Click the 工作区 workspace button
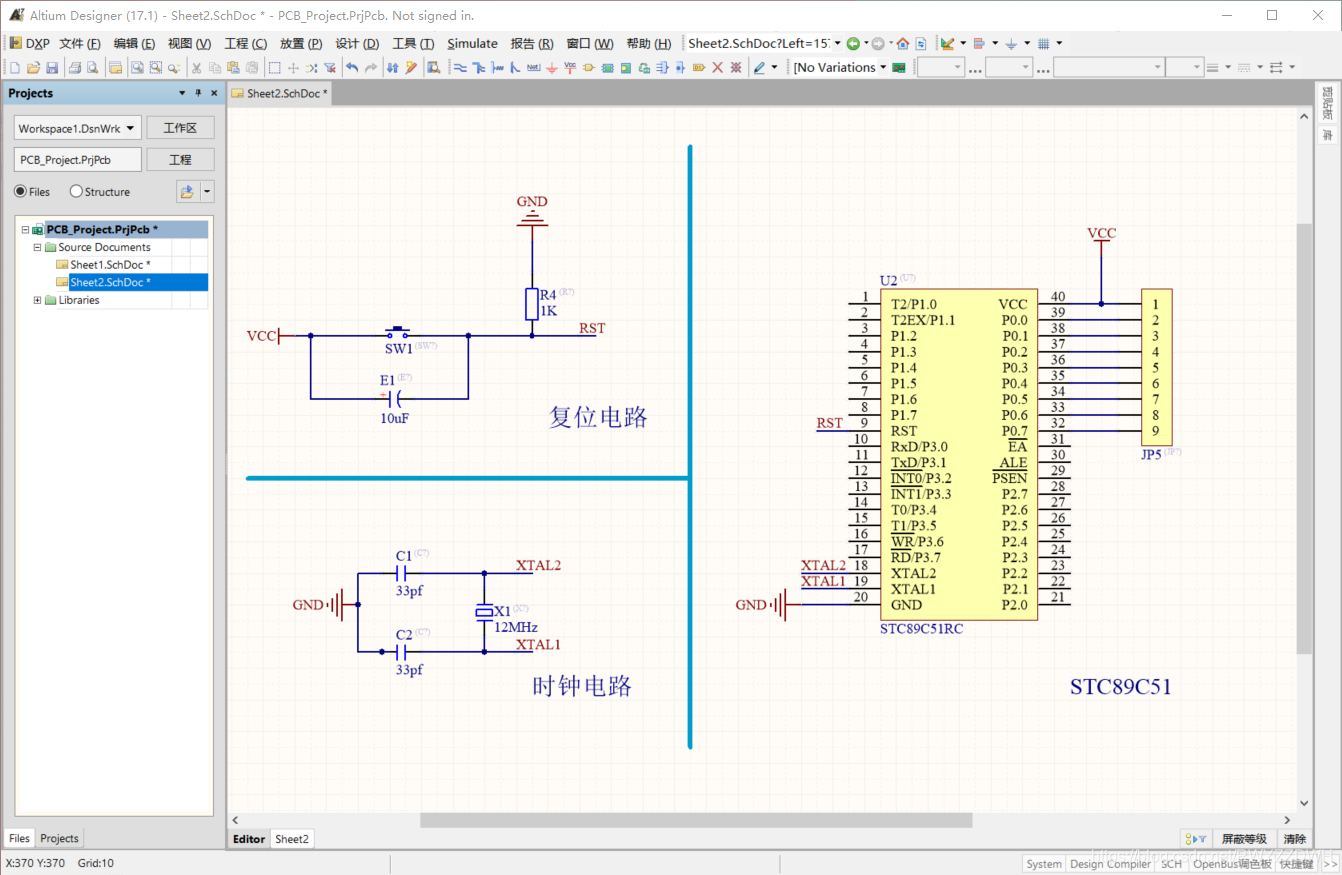This screenshot has height=875, width=1342. point(180,128)
